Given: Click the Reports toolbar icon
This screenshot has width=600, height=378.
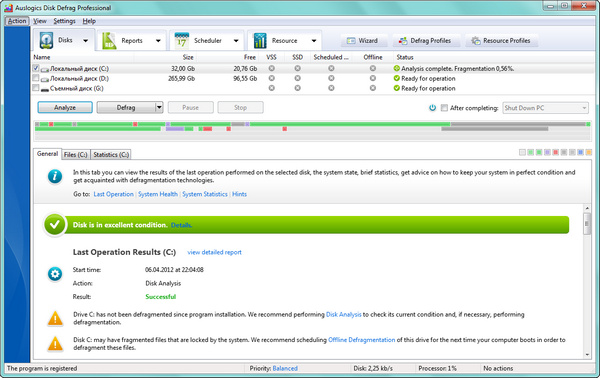Looking at the screenshot, I should (x=109, y=41).
